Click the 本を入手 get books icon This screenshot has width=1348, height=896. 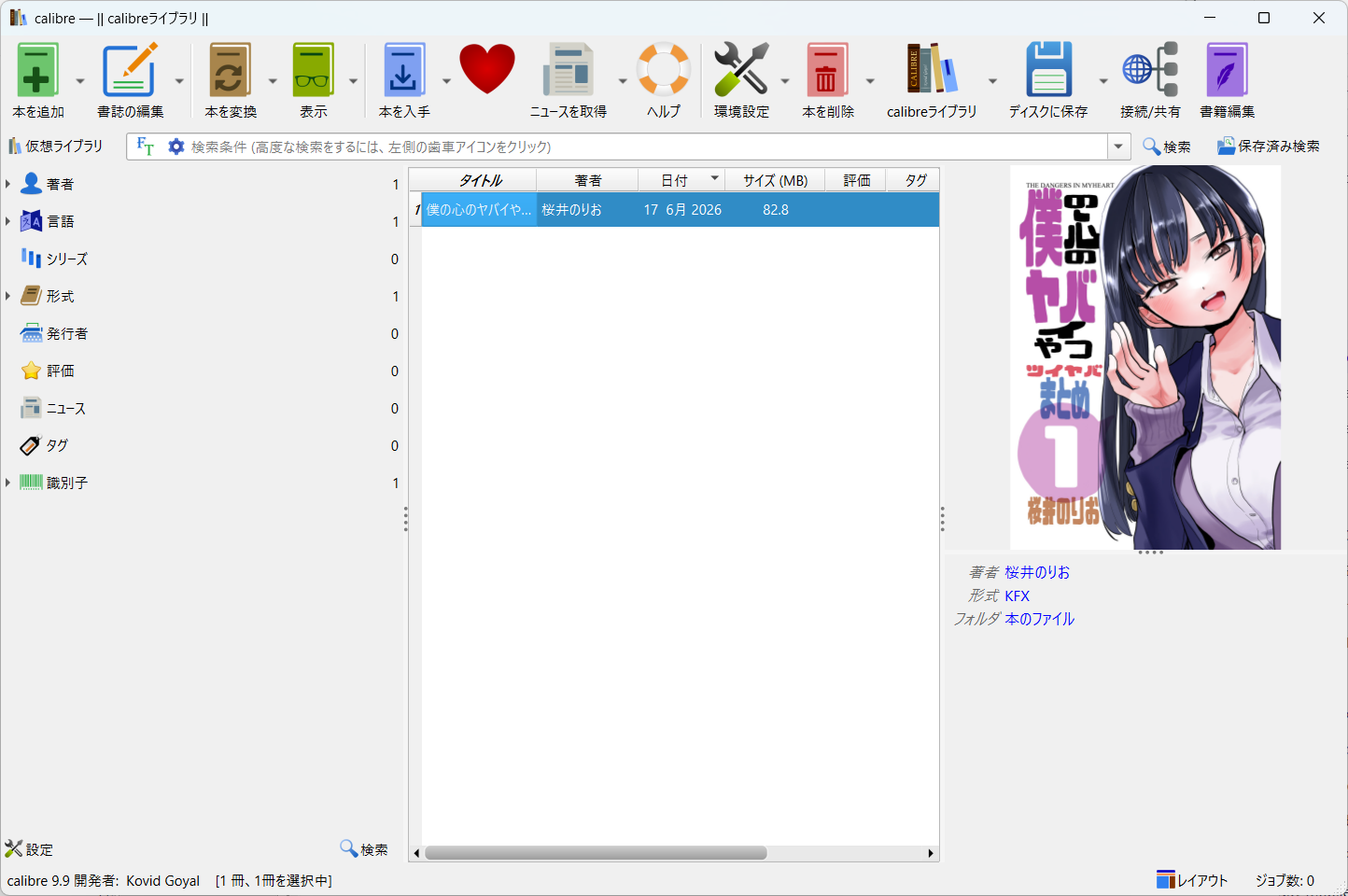403,71
